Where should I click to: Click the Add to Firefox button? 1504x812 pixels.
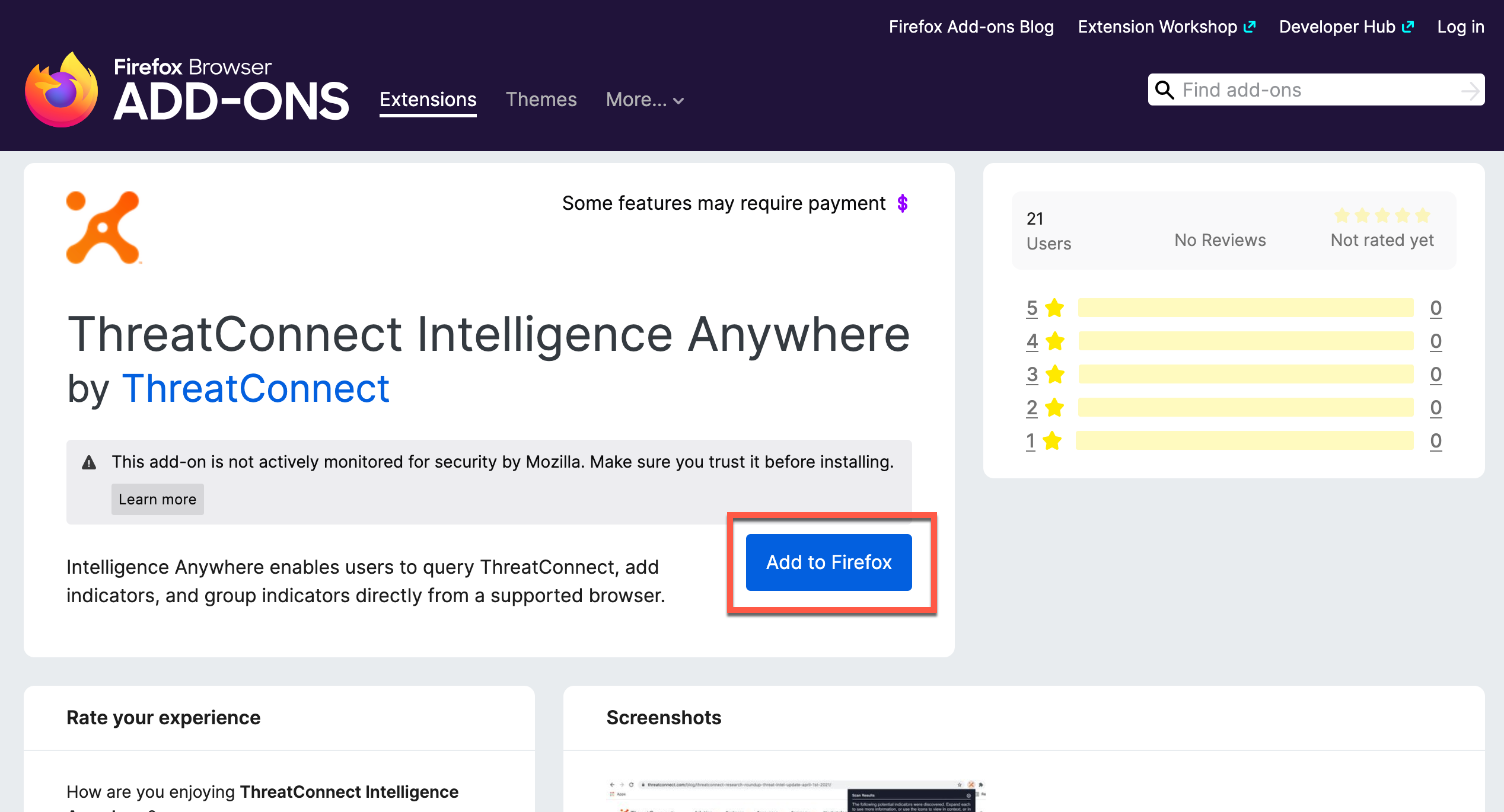829,562
